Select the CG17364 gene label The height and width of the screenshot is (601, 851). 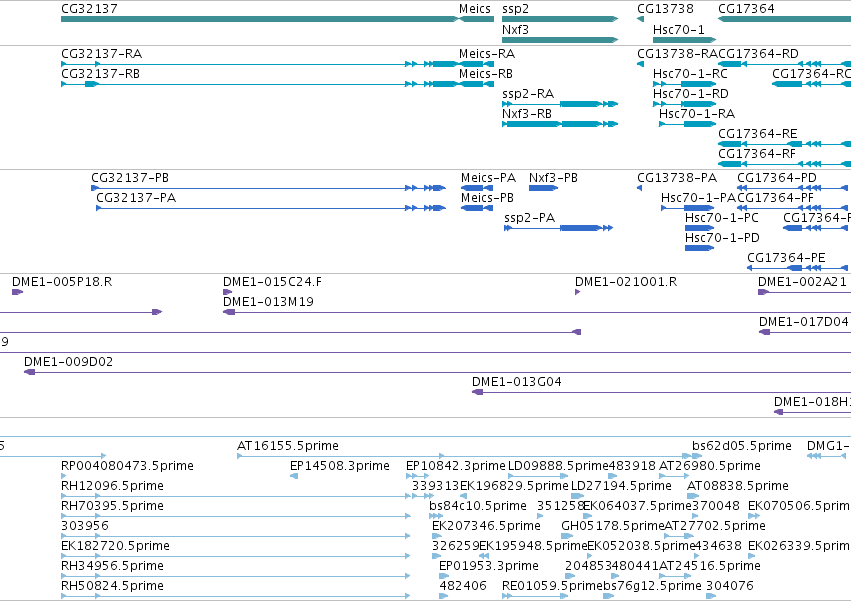click(746, 9)
